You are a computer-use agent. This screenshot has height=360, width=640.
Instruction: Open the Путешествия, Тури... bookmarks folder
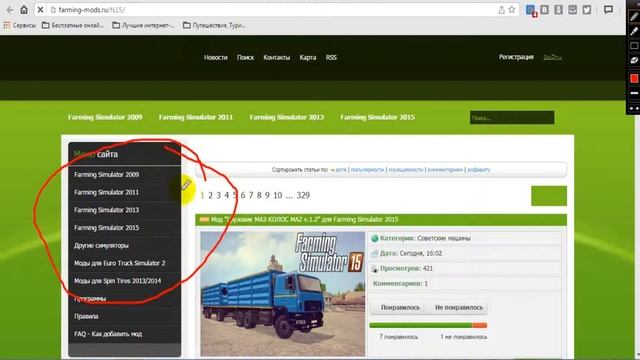click(x=214, y=25)
